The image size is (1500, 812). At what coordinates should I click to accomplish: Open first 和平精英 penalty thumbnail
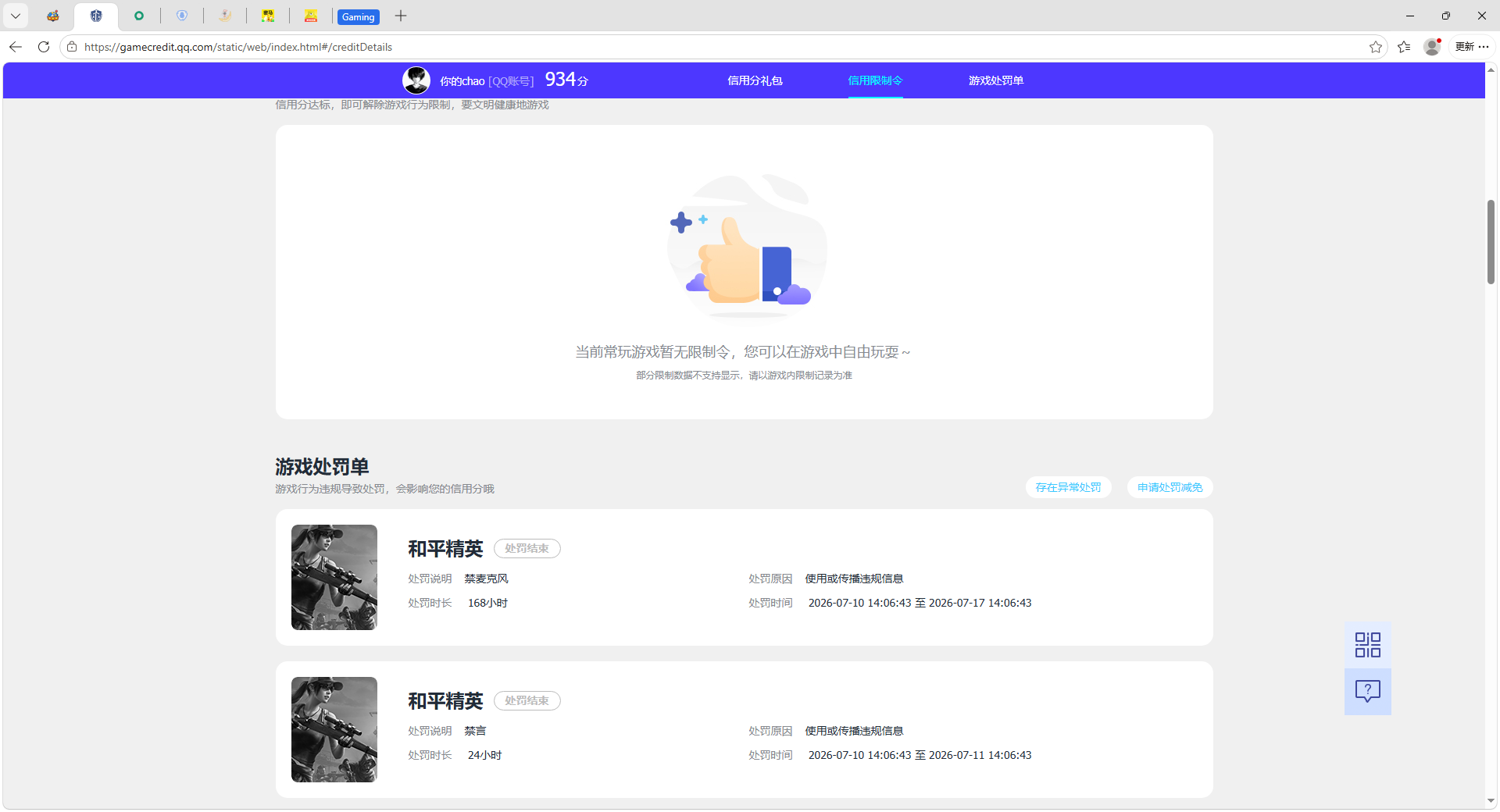[334, 577]
